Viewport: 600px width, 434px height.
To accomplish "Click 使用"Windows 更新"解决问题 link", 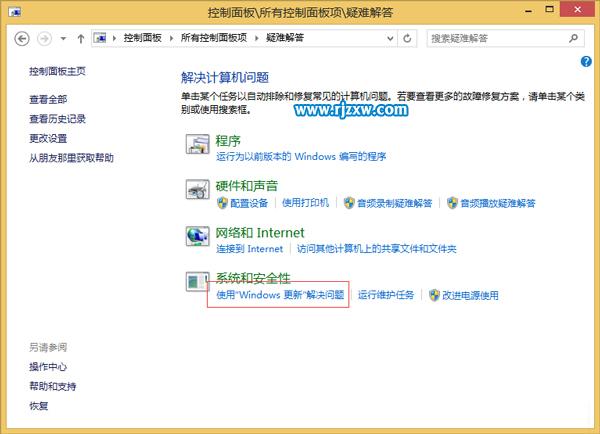I will click(280, 295).
